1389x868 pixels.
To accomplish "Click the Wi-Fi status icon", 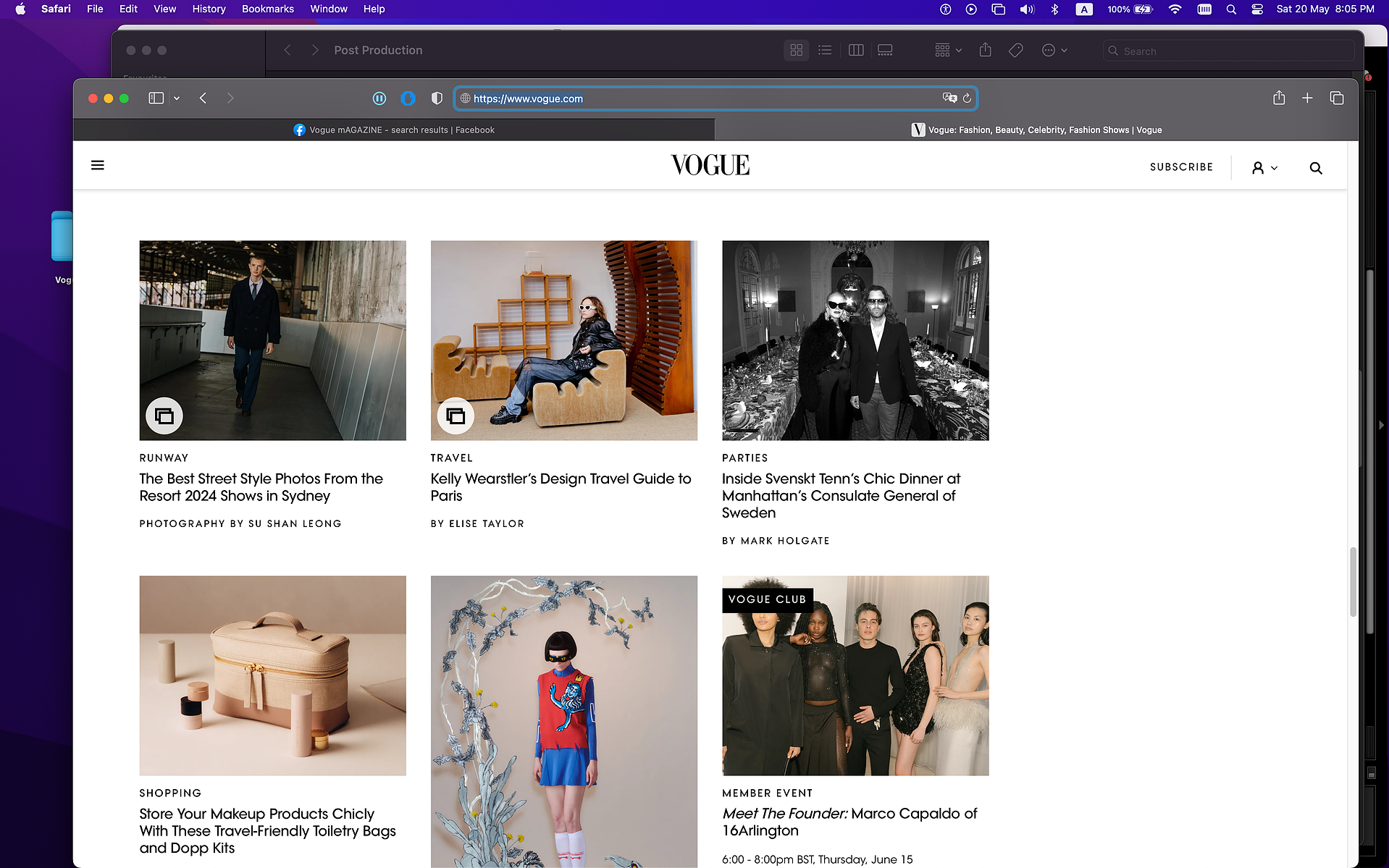I will click(1175, 9).
